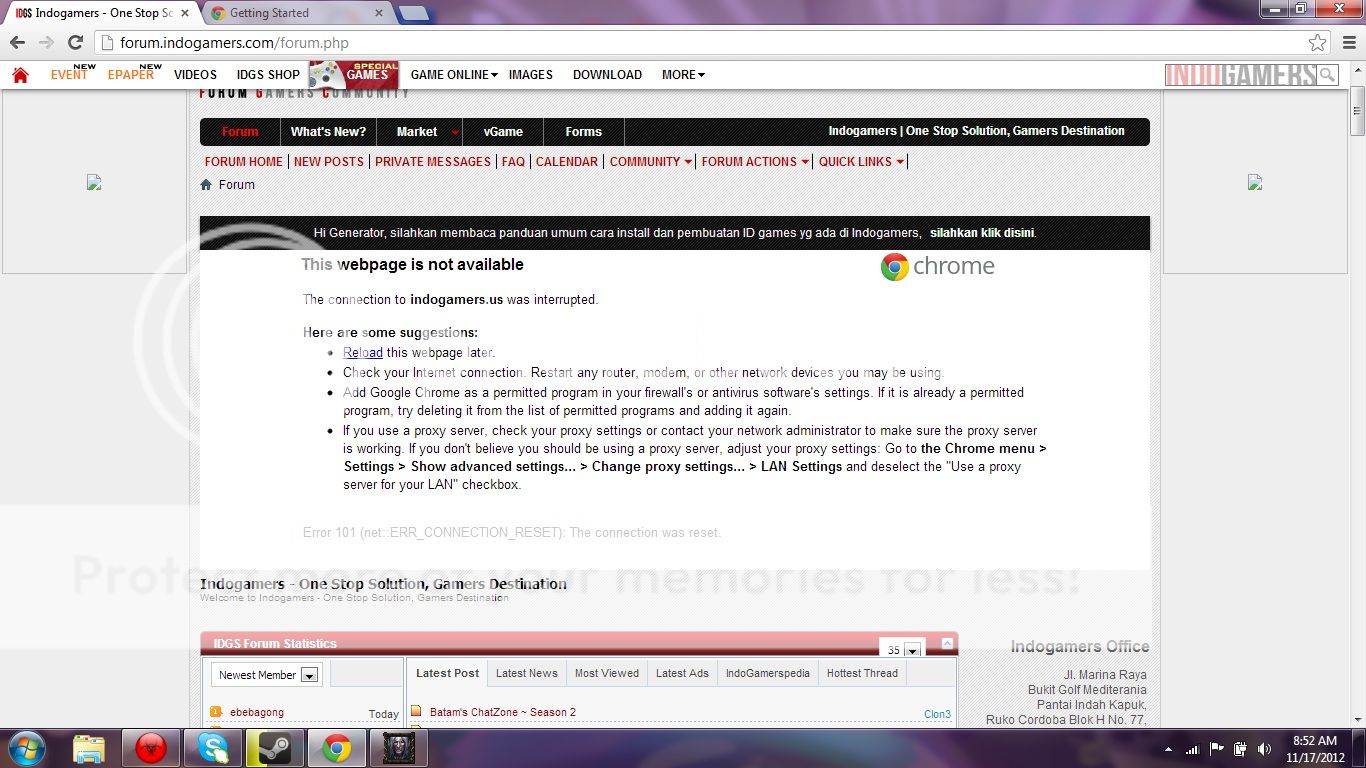The height and width of the screenshot is (768, 1366).
Task: Expand the FORUM ACTIONS dropdown
Action: click(755, 161)
